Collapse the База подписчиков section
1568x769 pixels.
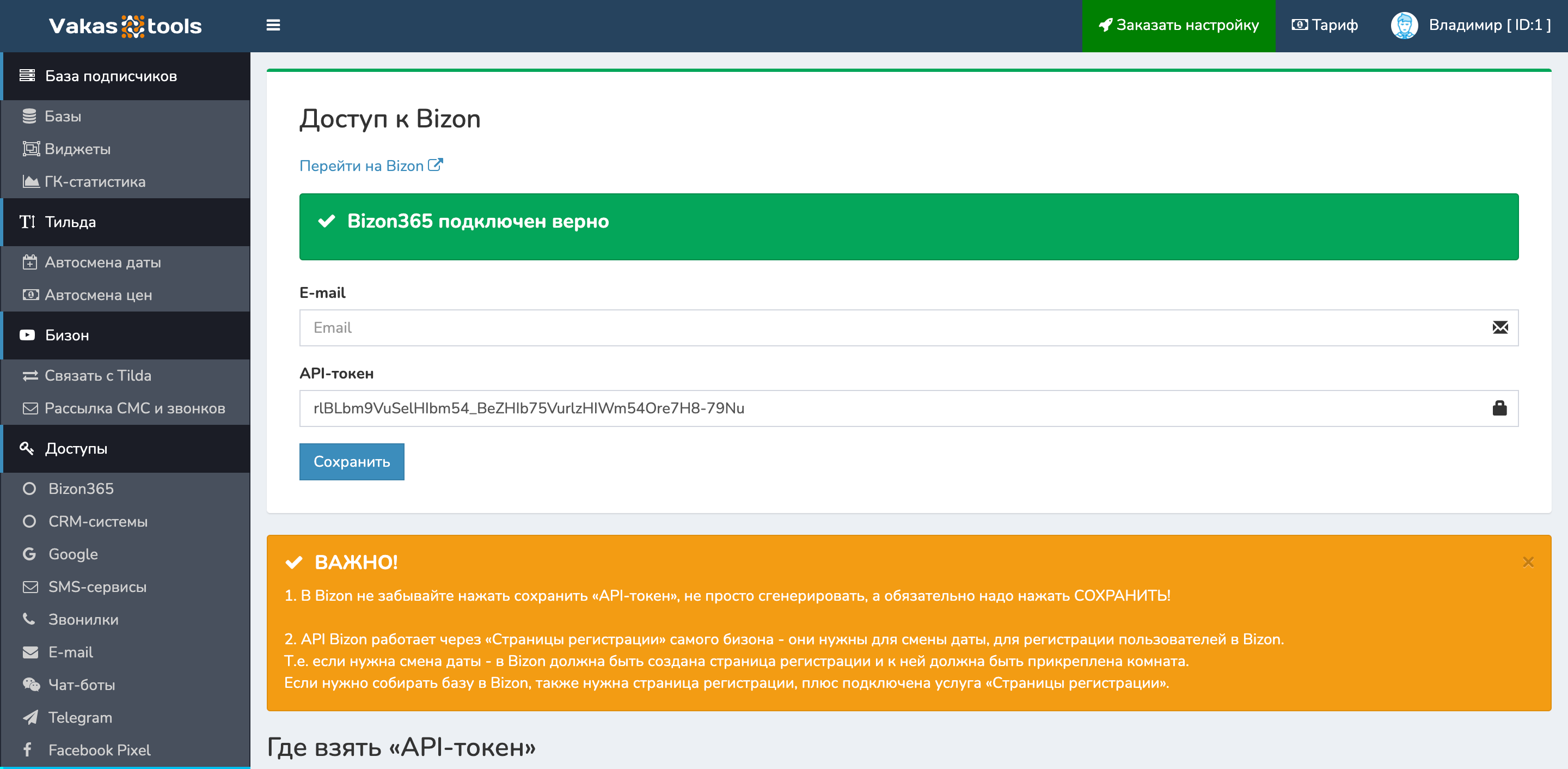[x=111, y=76]
